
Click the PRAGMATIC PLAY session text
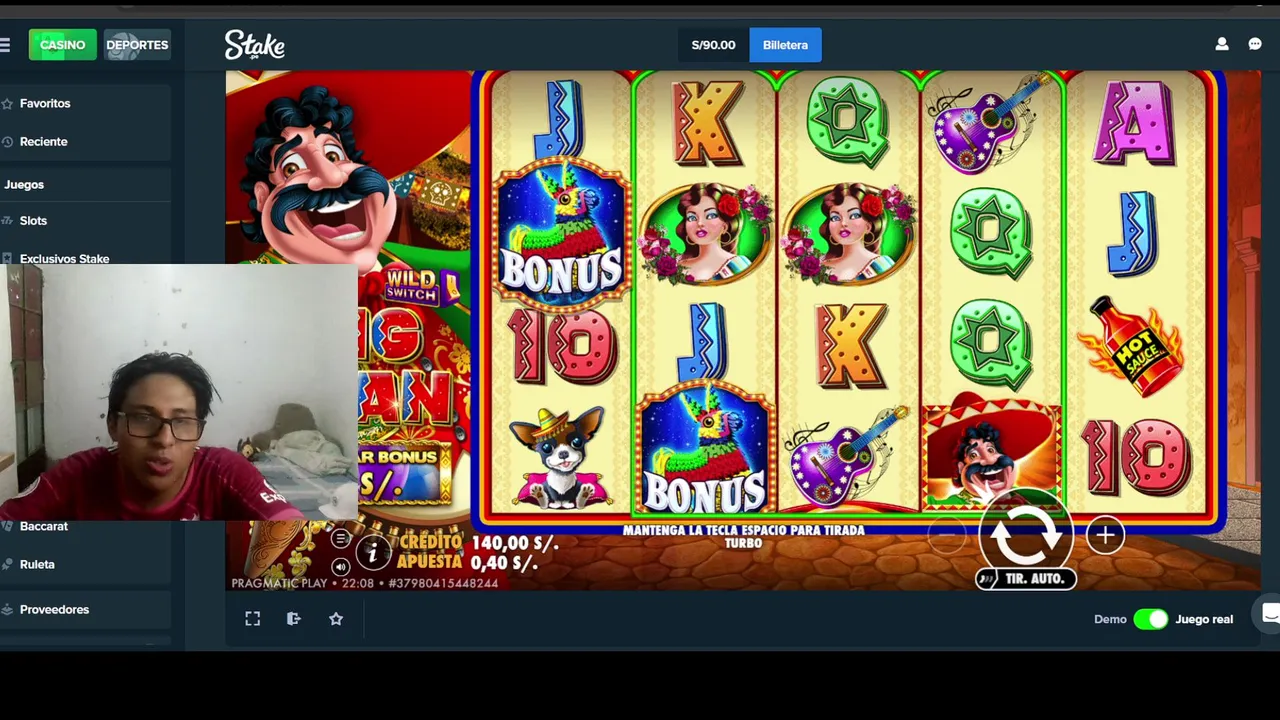point(365,583)
